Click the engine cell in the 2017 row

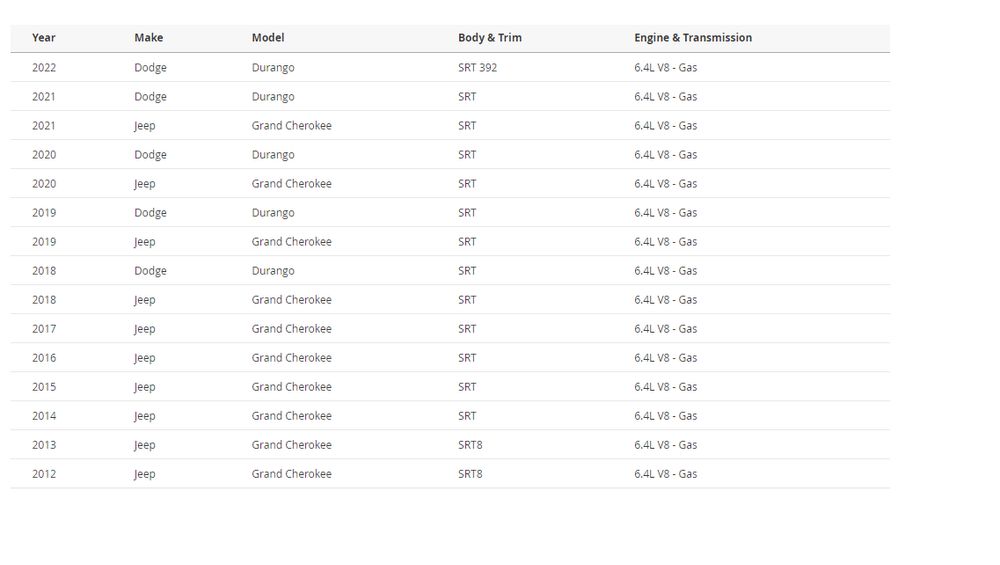tap(665, 329)
